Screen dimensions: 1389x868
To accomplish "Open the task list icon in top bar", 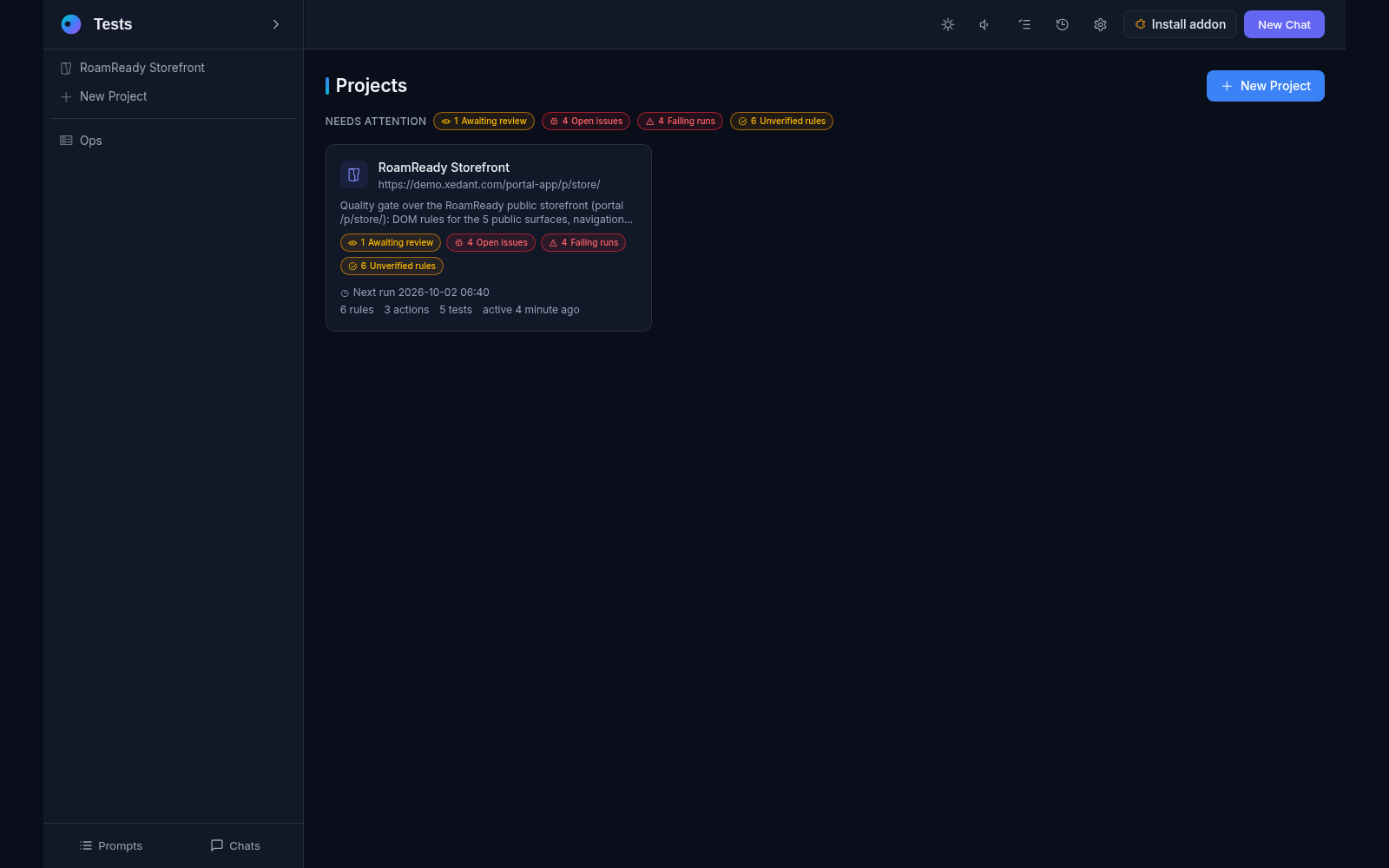I will [1024, 24].
